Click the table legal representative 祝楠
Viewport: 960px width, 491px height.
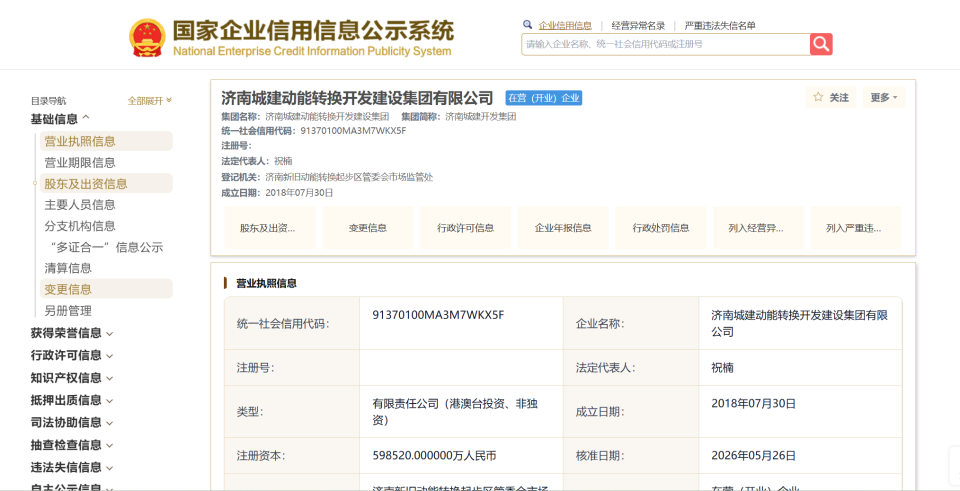tap(722, 368)
